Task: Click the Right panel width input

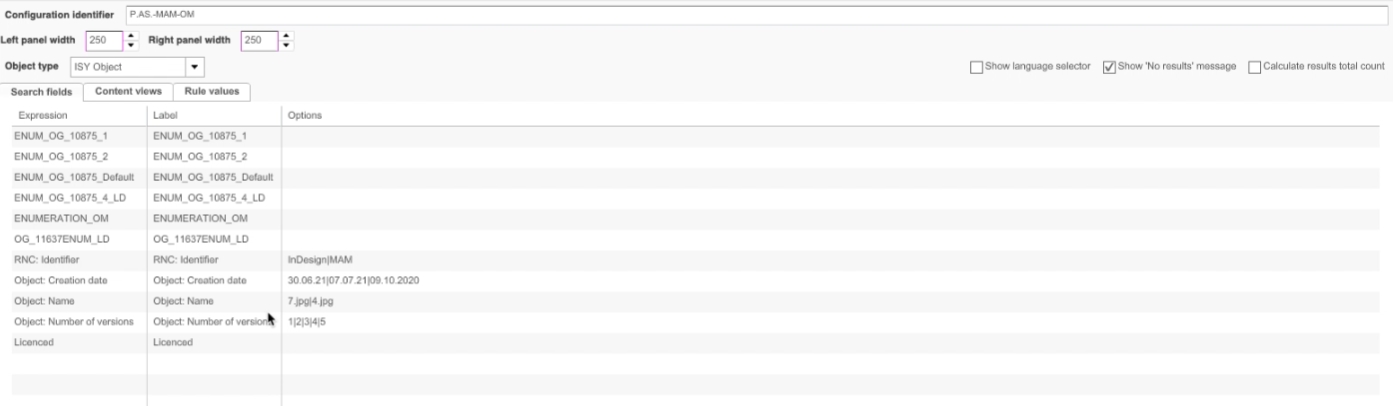Action: coord(257,41)
